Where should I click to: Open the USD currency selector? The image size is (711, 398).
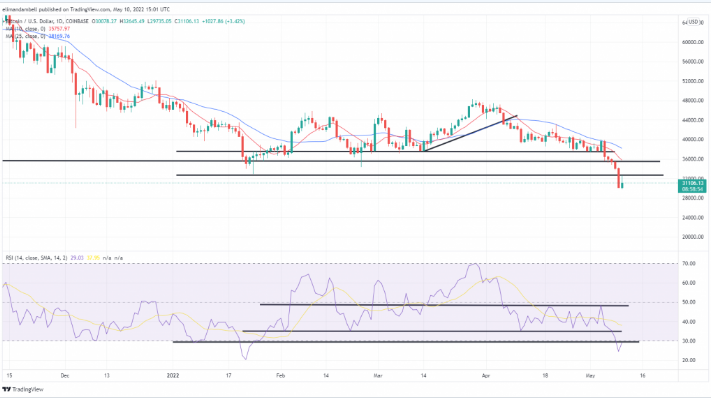point(694,22)
